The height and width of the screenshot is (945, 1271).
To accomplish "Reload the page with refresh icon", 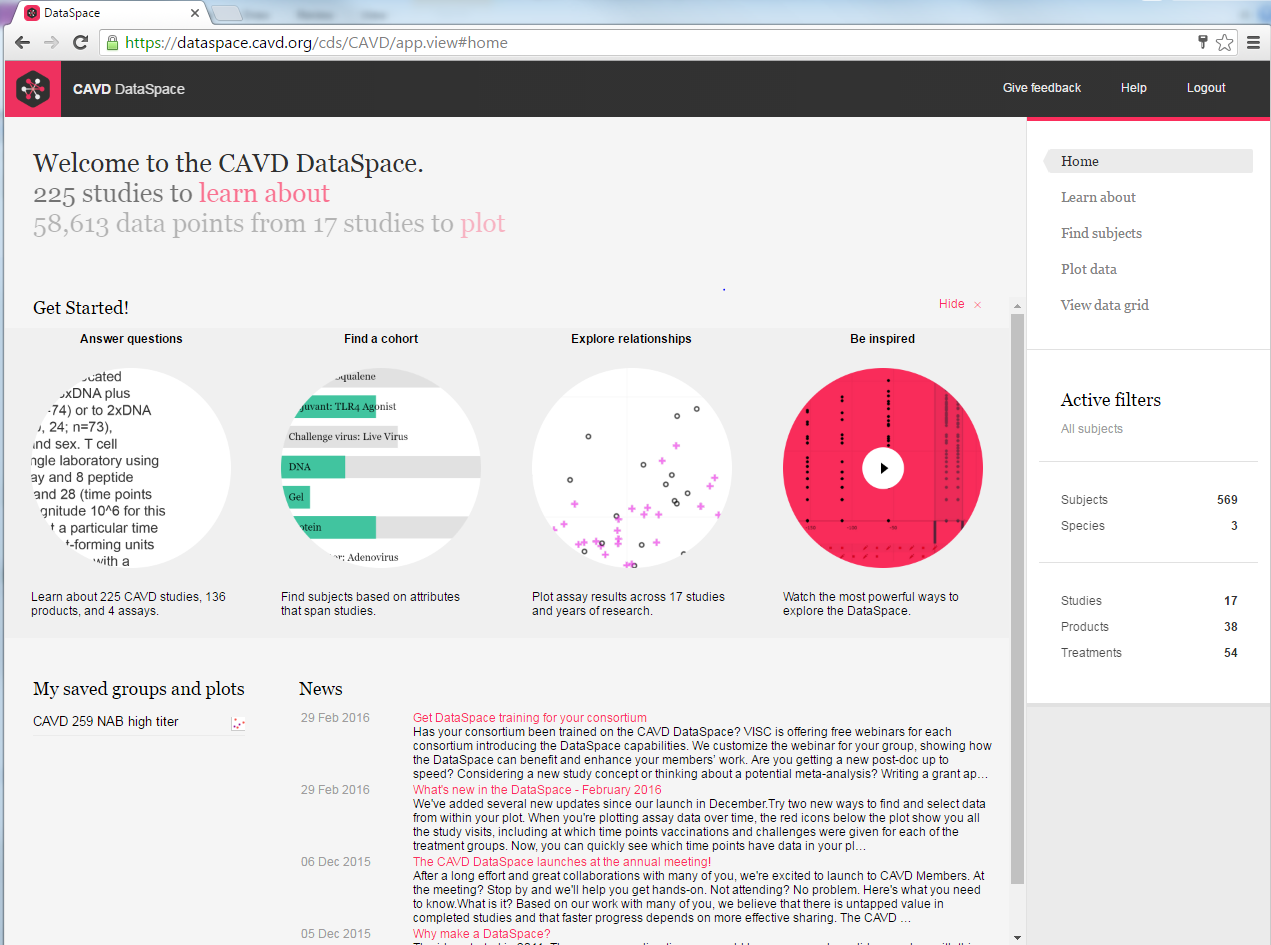I will tap(81, 42).
